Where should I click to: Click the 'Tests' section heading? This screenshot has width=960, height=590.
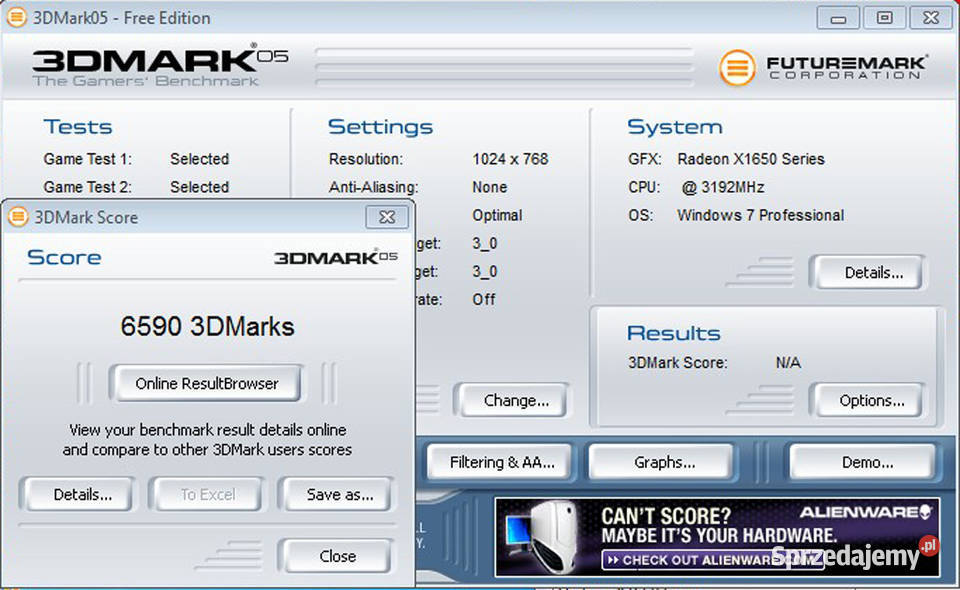[x=78, y=127]
